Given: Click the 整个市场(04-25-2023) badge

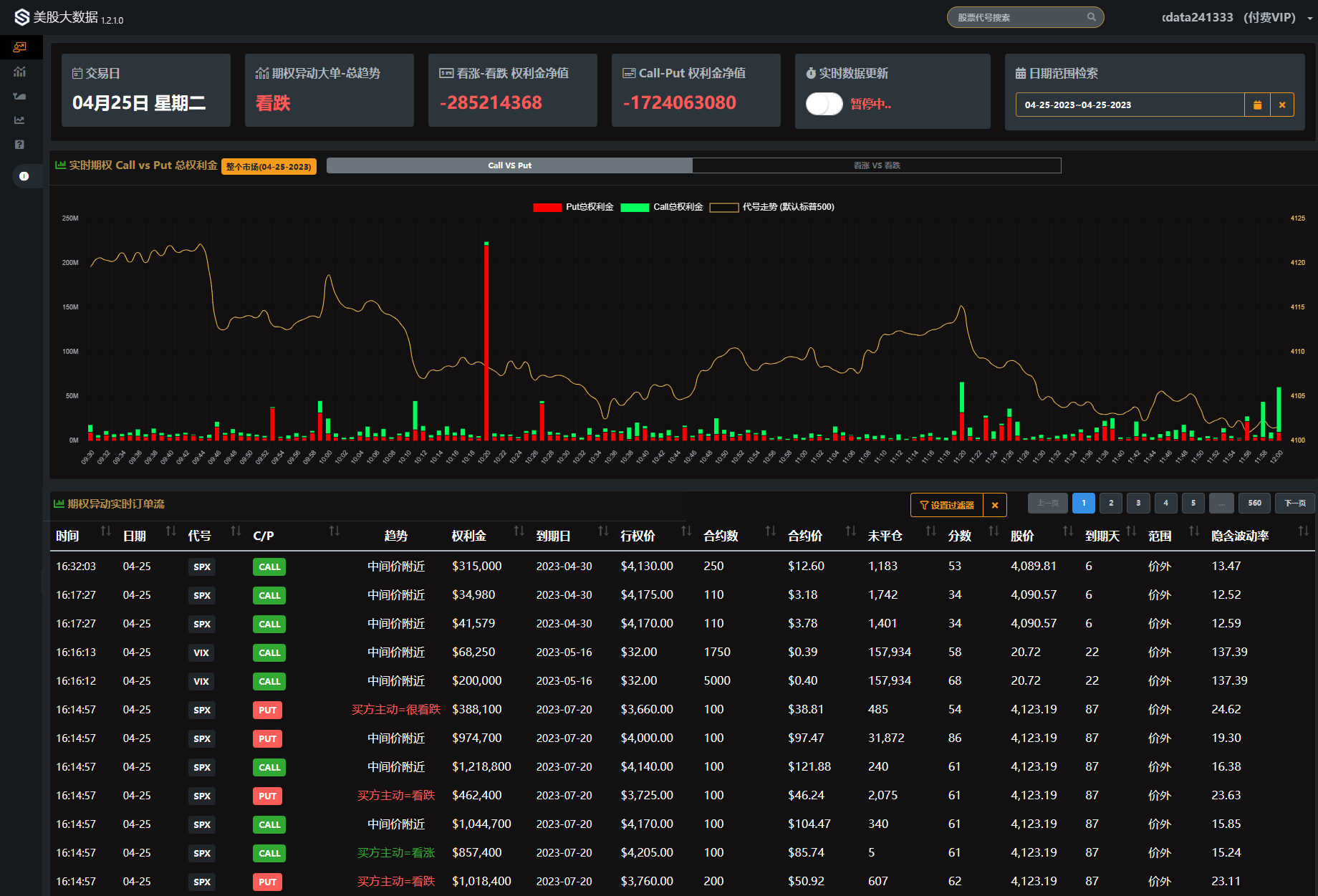Looking at the screenshot, I should (269, 167).
